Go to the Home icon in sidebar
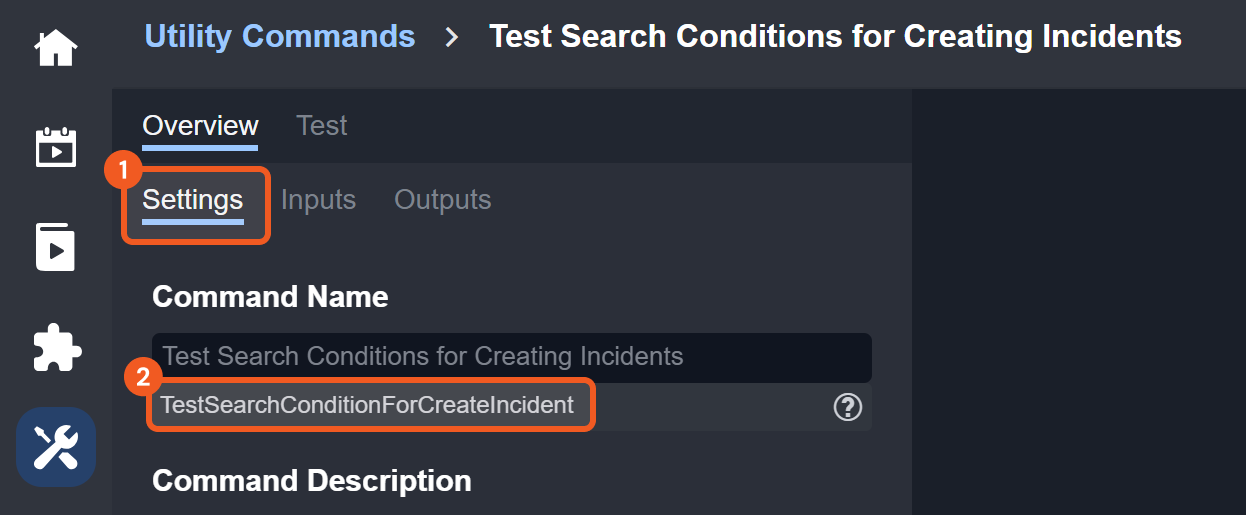Image resolution: width=1246 pixels, height=515 pixels. pyautogui.click(x=56, y=47)
